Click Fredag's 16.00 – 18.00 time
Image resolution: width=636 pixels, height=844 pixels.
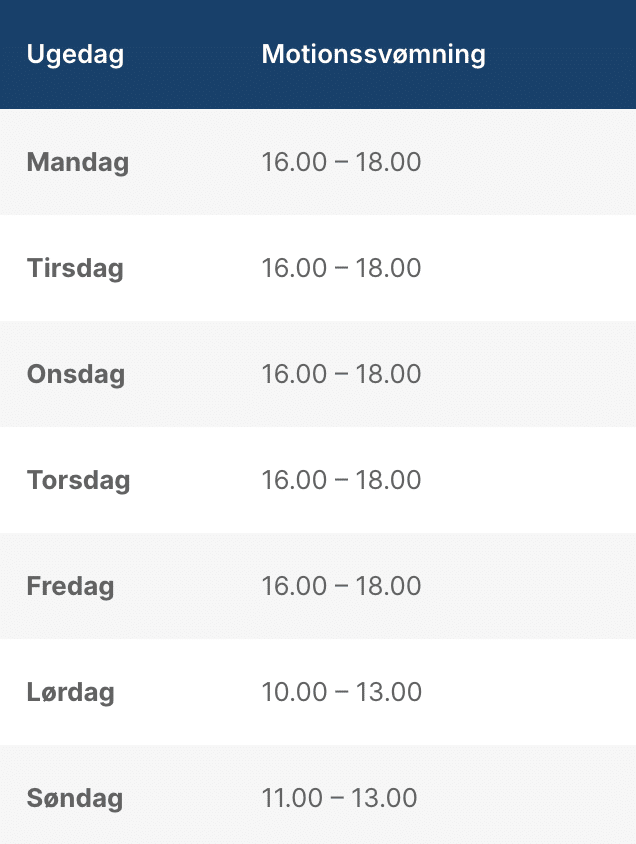341,586
